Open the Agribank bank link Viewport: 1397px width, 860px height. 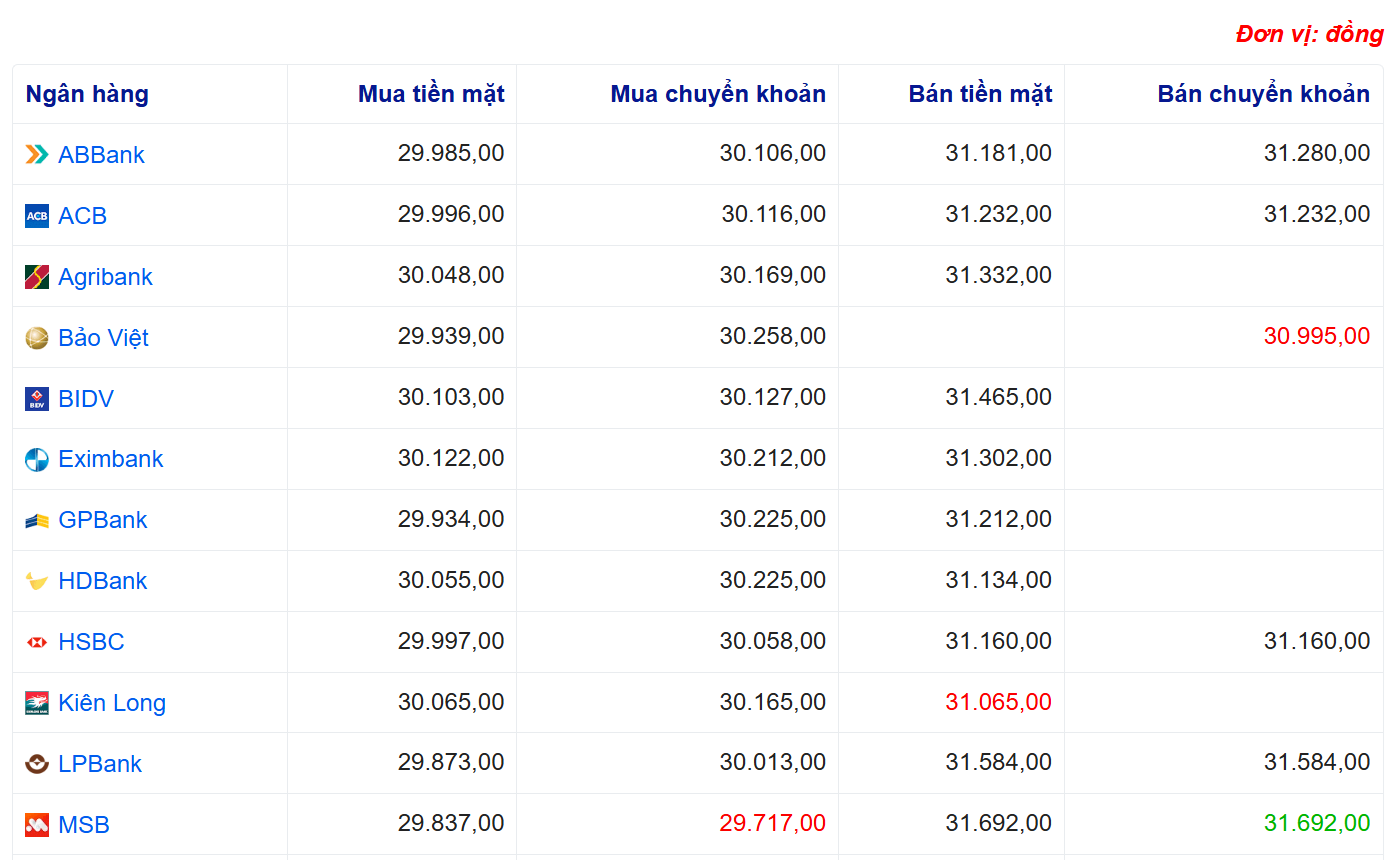pyautogui.click(x=105, y=277)
